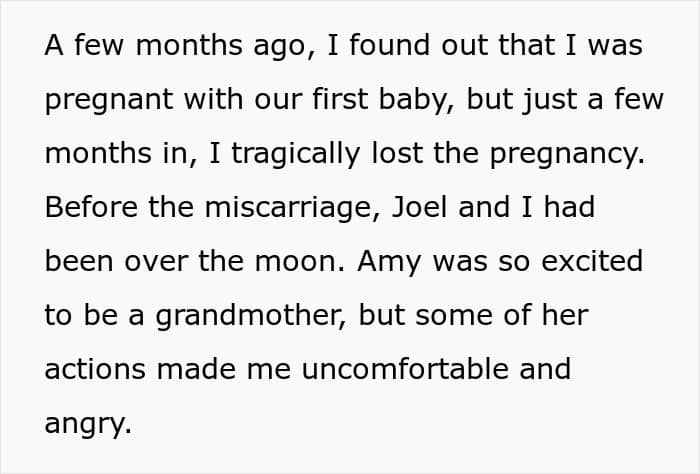Select the name "Amy" in the text
The width and height of the screenshot is (700, 474).
(389, 262)
